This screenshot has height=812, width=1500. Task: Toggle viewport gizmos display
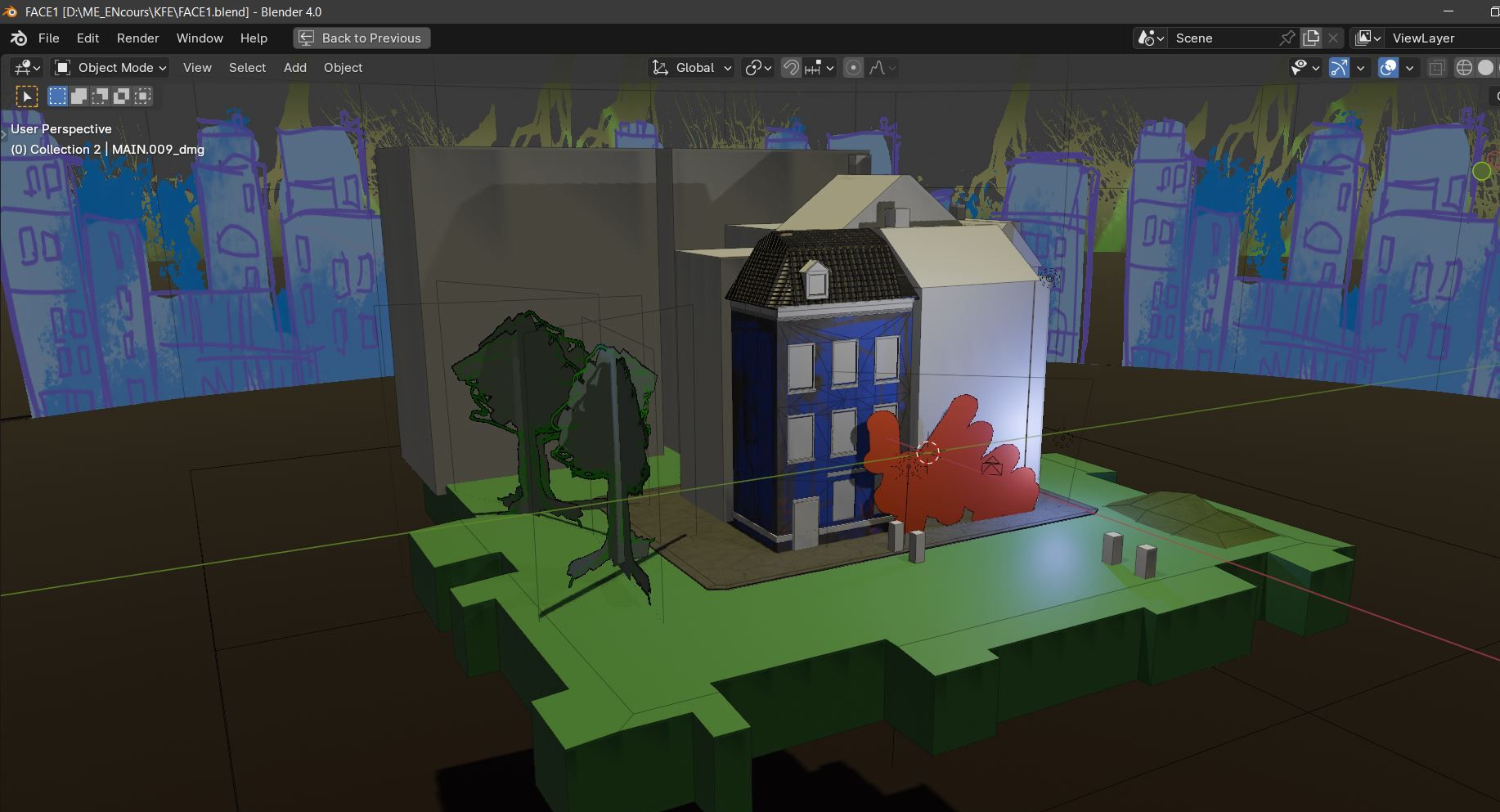pyautogui.click(x=1339, y=68)
